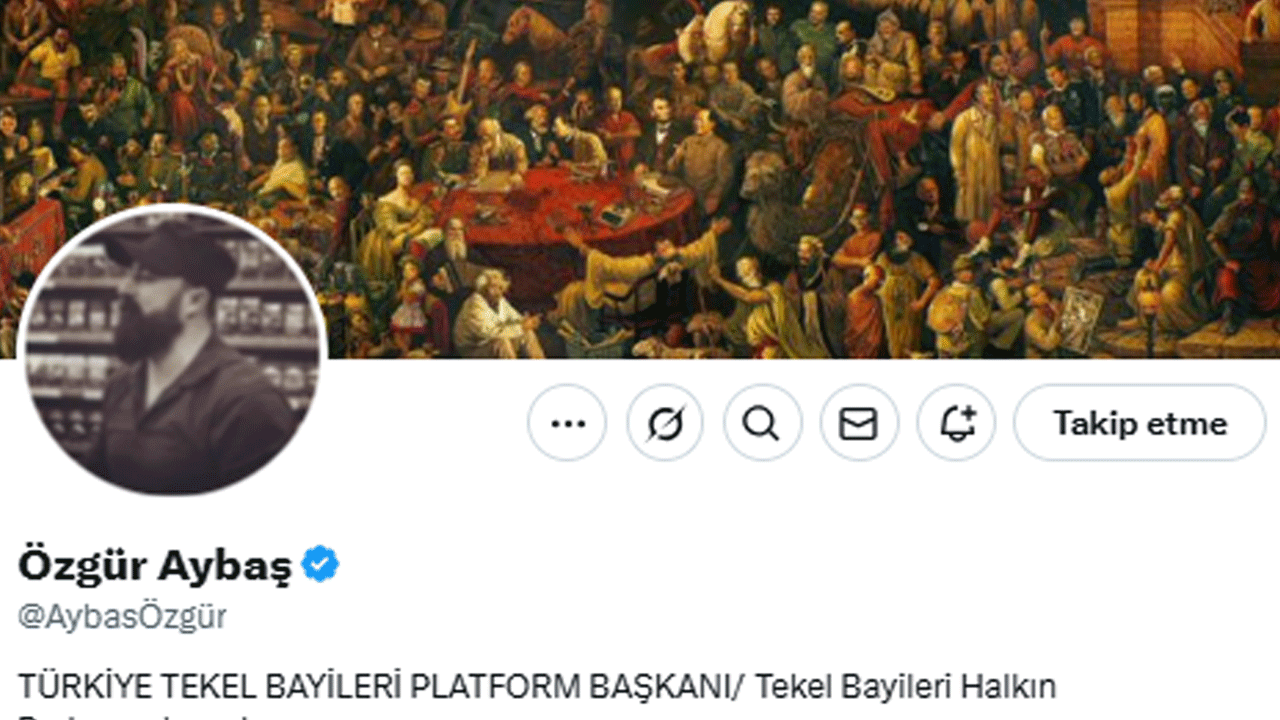Screen dimensions: 1280x720
Task: Click the TÜRKİYE TEKEL BAYİLERİ PLATFORM BAŞKANI bio text
Action: pos(381,687)
